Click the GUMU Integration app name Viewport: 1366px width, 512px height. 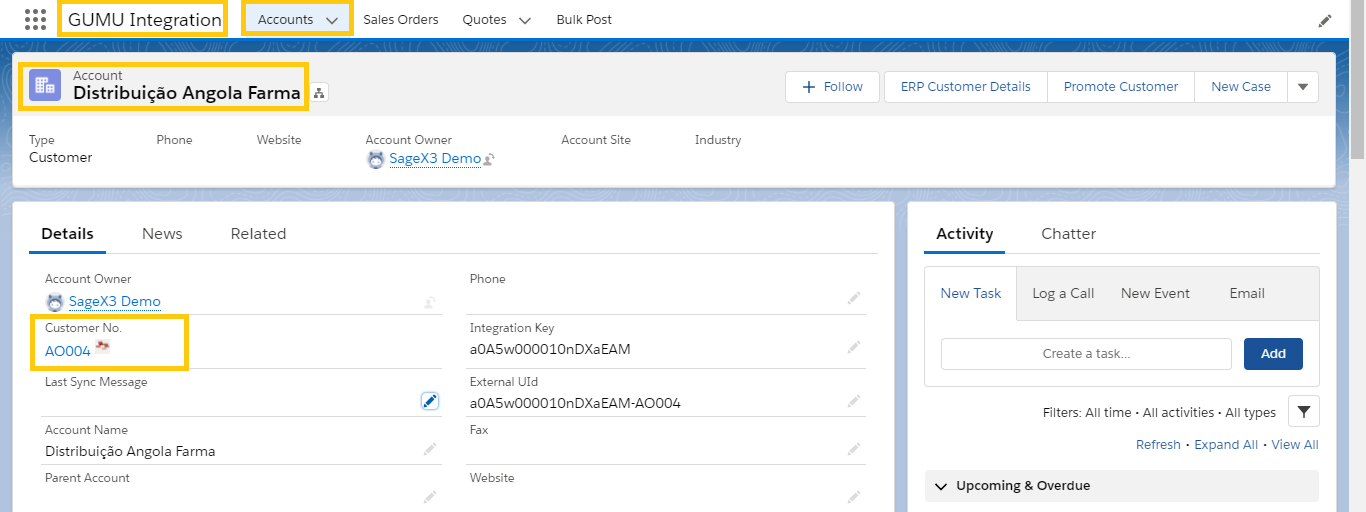[144, 19]
